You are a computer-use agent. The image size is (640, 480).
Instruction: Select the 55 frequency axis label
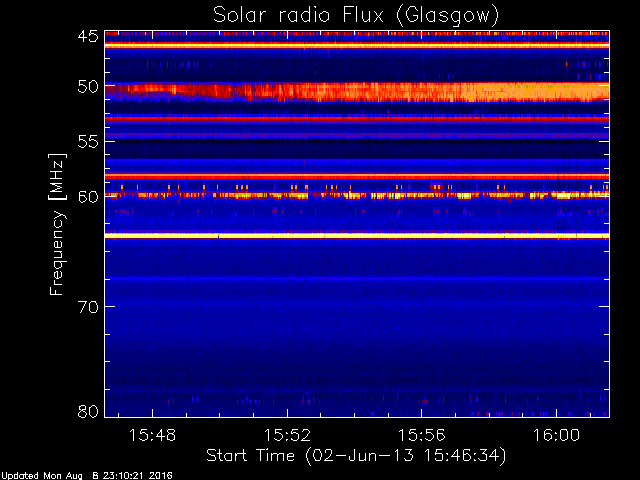click(88, 141)
